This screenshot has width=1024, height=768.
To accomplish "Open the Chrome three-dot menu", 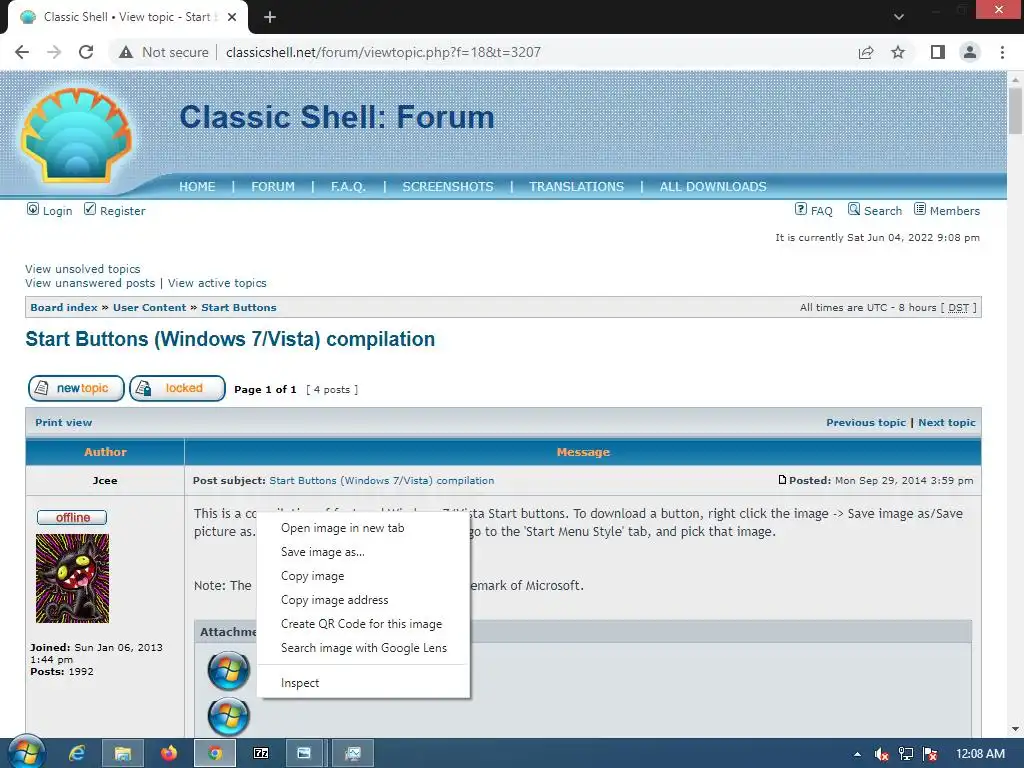I will 1002,52.
